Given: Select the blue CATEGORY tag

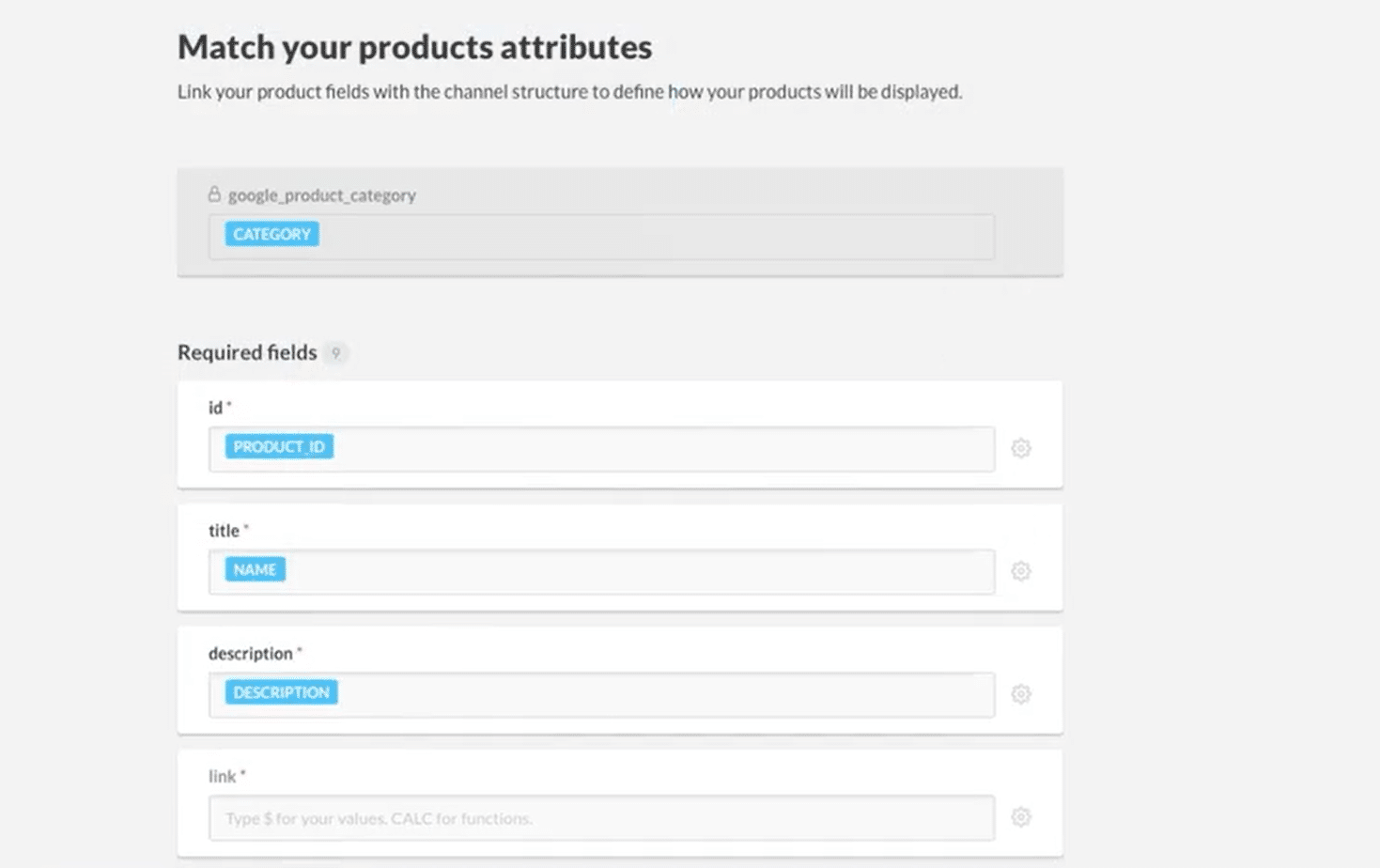Looking at the screenshot, I should click(x=272, y=234).
